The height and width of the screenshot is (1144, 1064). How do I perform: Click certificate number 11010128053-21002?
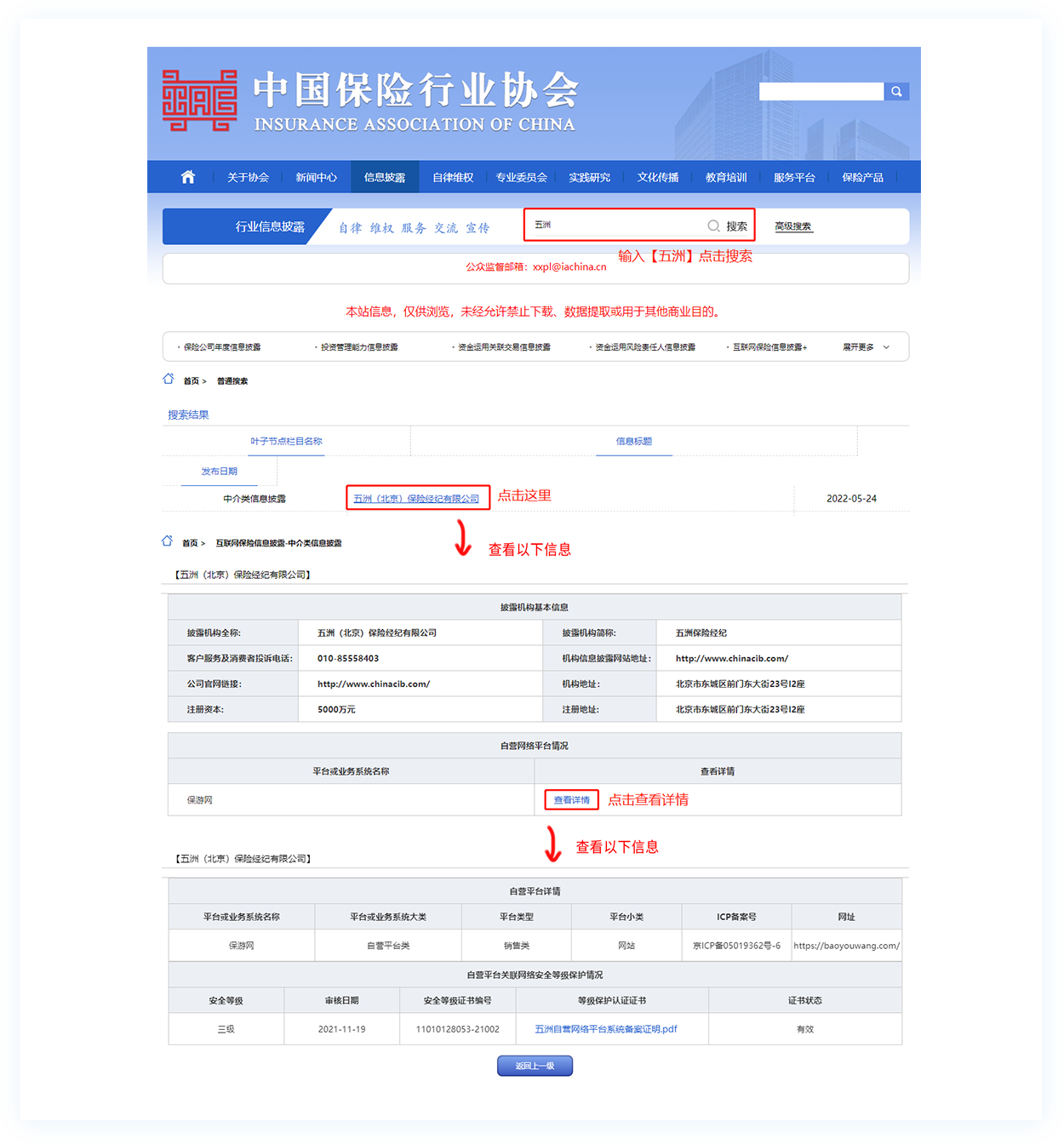pyautogui.click(x=458, y=1029)
